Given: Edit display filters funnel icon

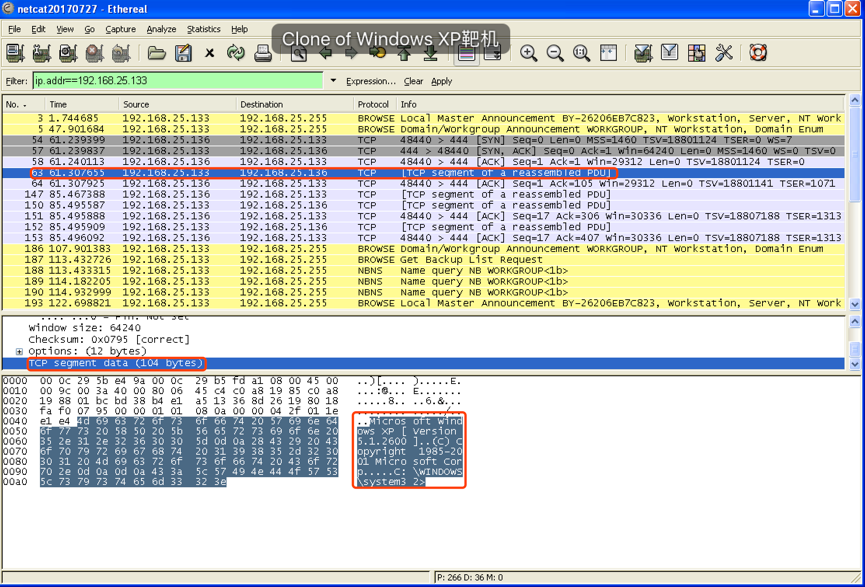Looking at the screenshot, I should [x=670, y=53].
